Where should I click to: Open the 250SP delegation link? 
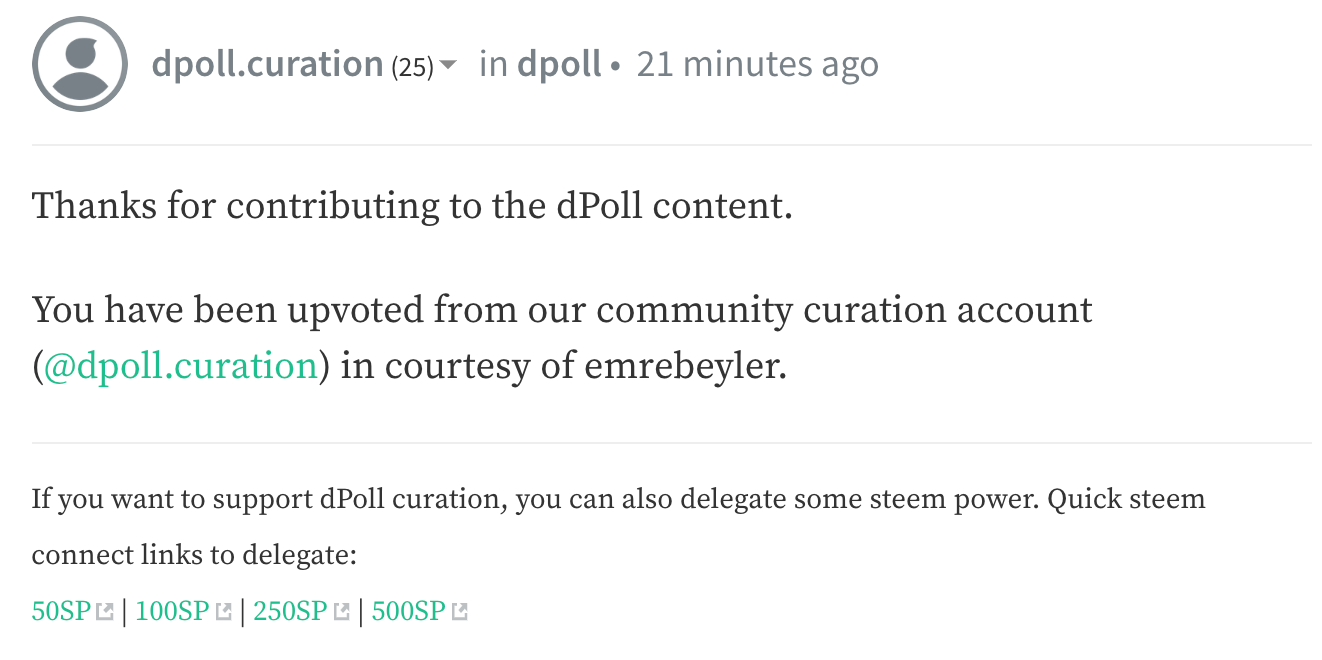click(290, 611)
